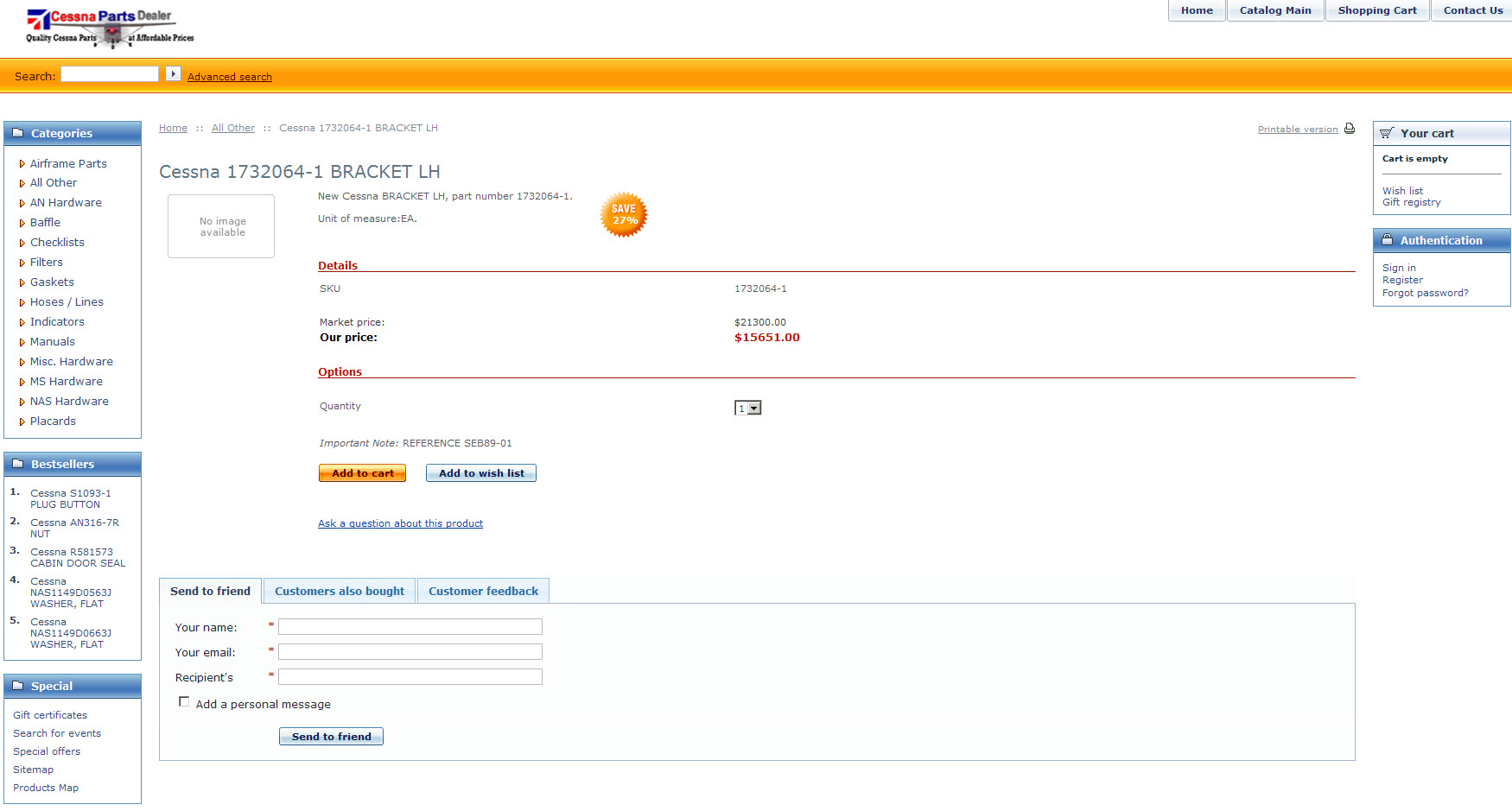This screenshot has height=811, width=1512.
Task: Click the search go arrow button
Action: tap(173, 74)
